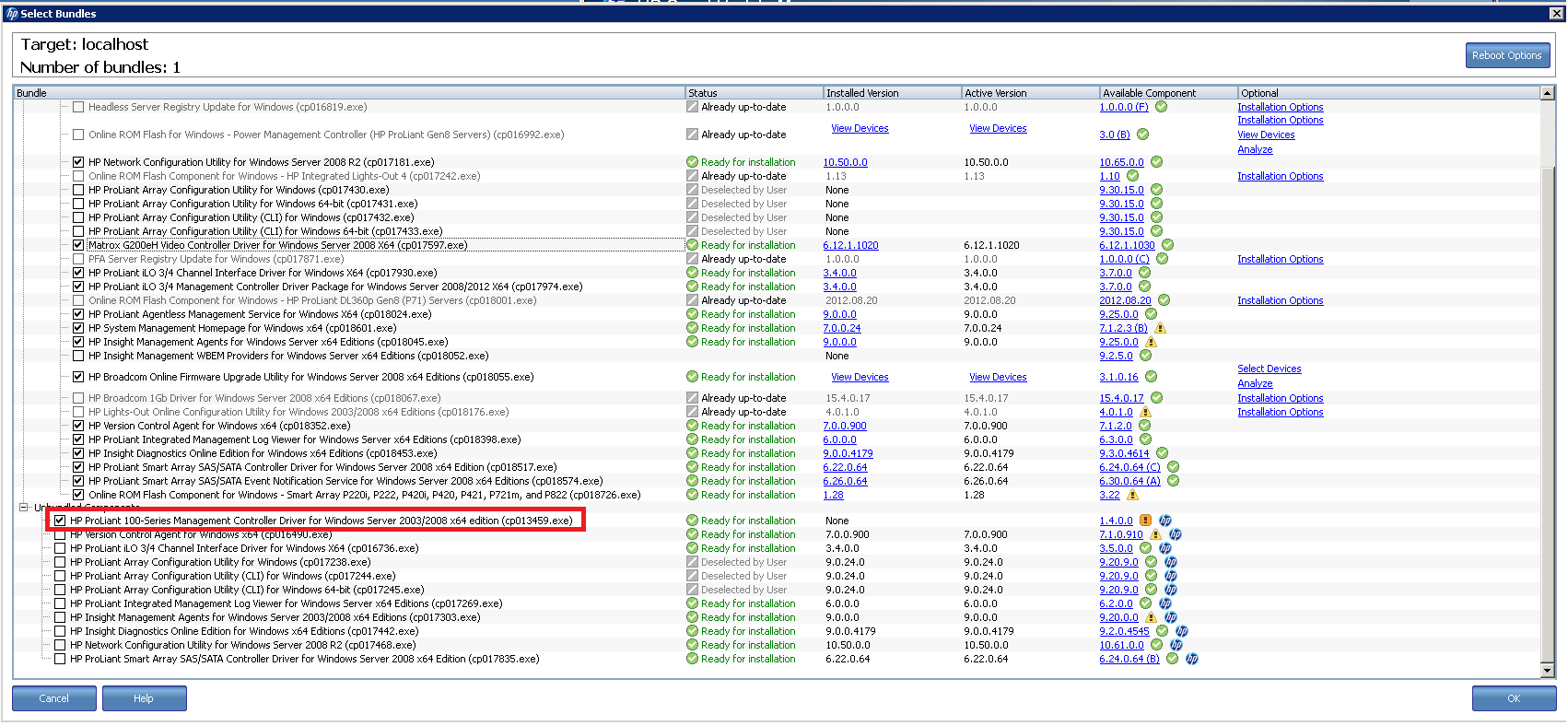
Task: Click the Optional column header
Action: point(1389,93)
